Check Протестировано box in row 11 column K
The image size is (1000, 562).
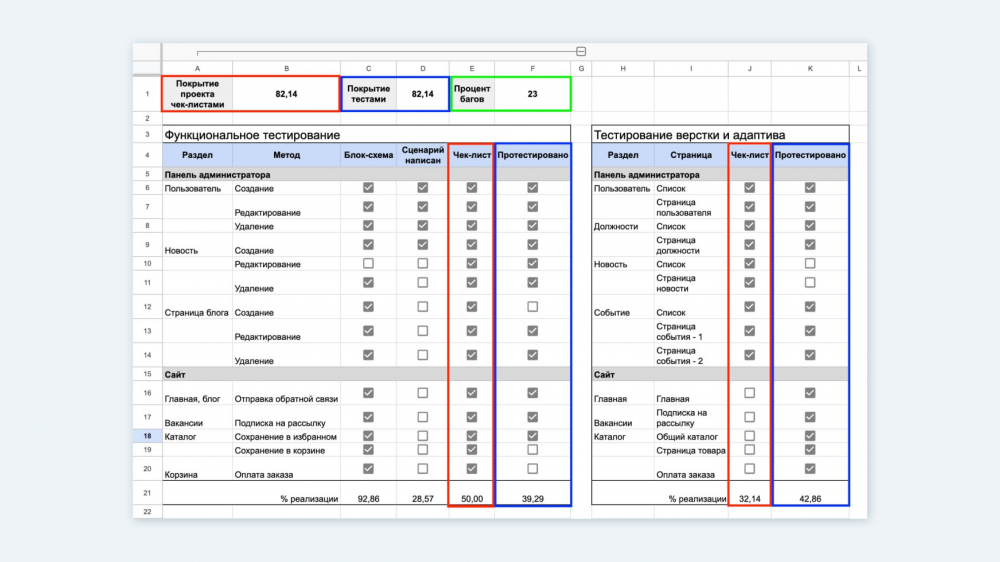point(810,283)
